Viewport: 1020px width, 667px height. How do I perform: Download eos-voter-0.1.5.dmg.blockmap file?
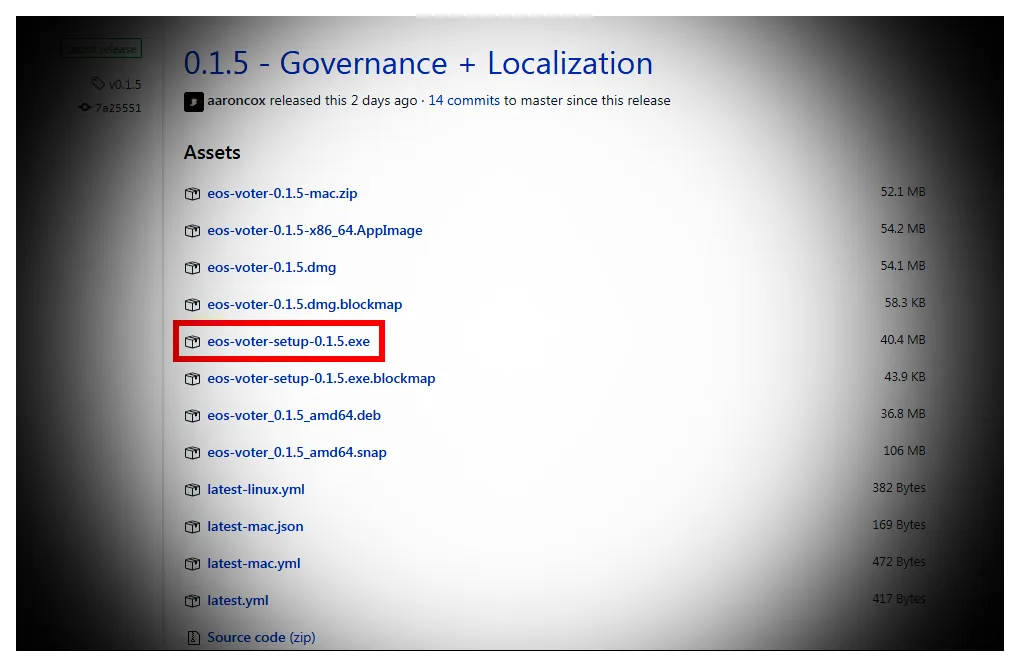304,305
